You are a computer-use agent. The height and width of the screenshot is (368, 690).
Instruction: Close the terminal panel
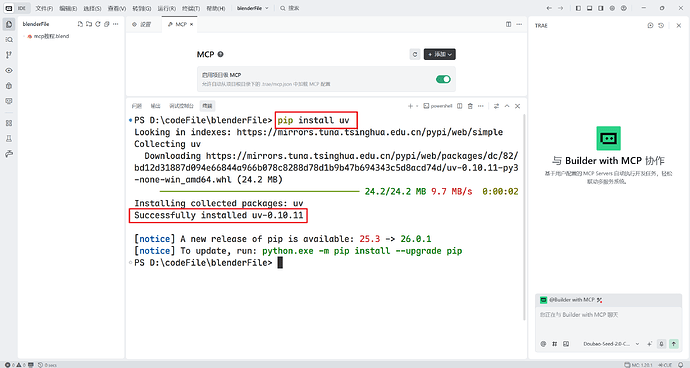[518, 106]
